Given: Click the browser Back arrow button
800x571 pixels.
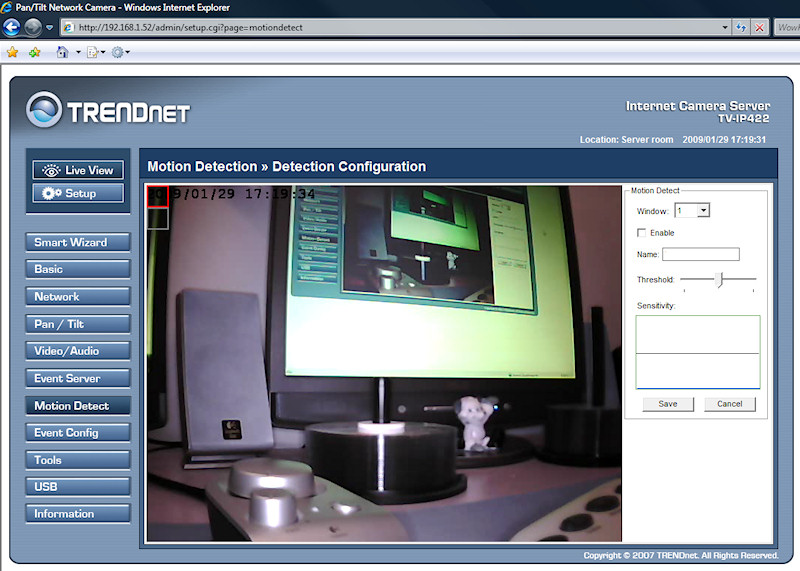Looking at the screenshot, I should 12,27.
